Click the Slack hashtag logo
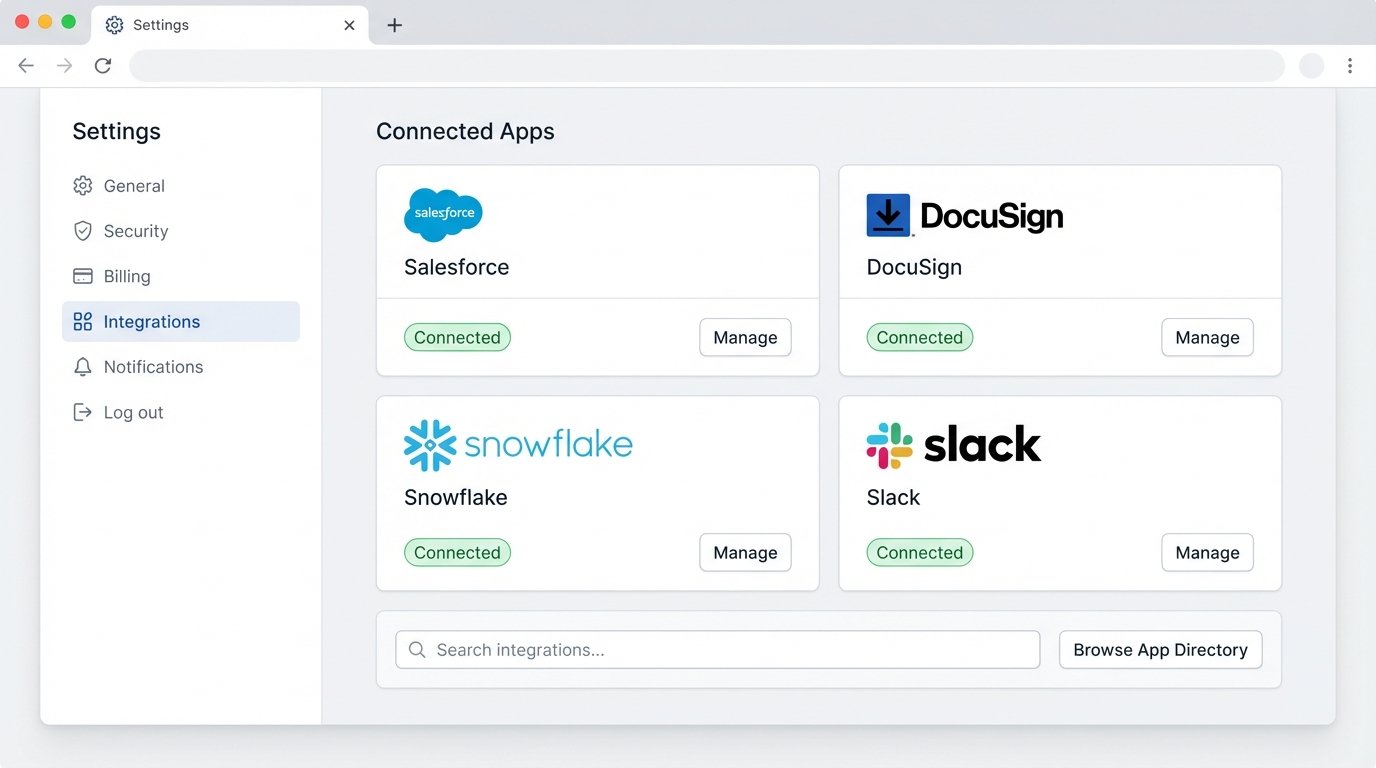This screenshot has height=768, width=1376. coord(889,445)
